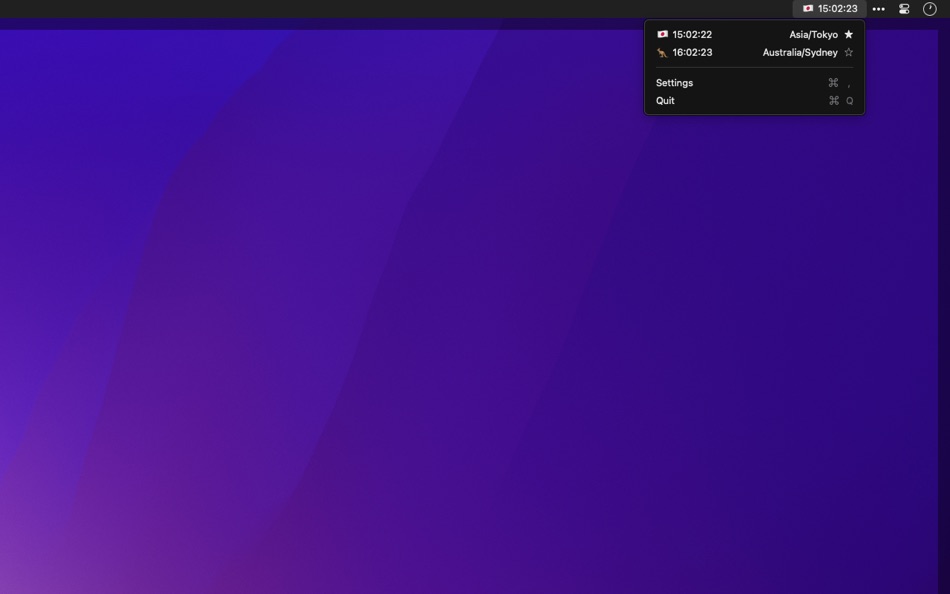The width and height of the screenshot is (950, 594).
Task: Open Settings from the clock menu
Action: click(x=754, y=83)
